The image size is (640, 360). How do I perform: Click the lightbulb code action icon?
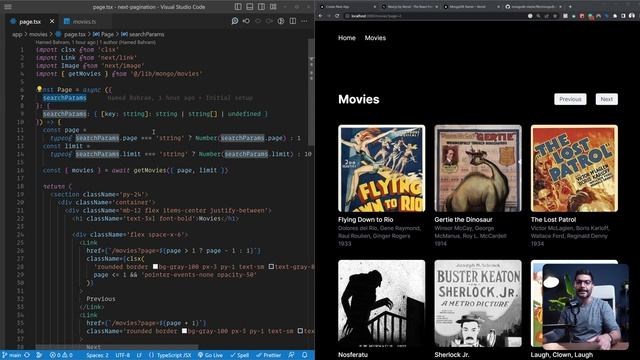tap(39, 89)
